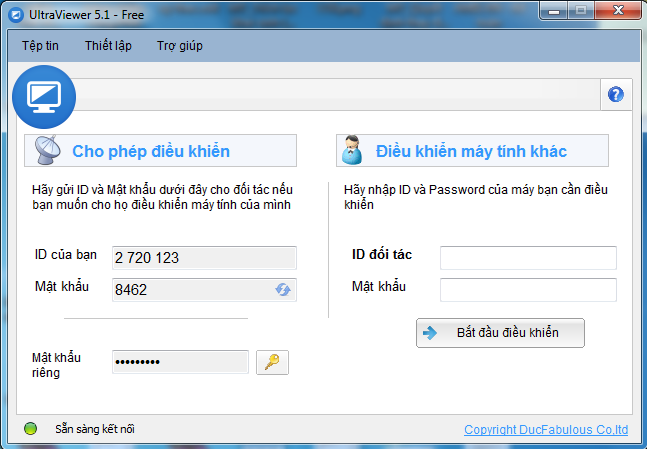
Task: Click the person avatar icon
Action: tap(352, 150)
